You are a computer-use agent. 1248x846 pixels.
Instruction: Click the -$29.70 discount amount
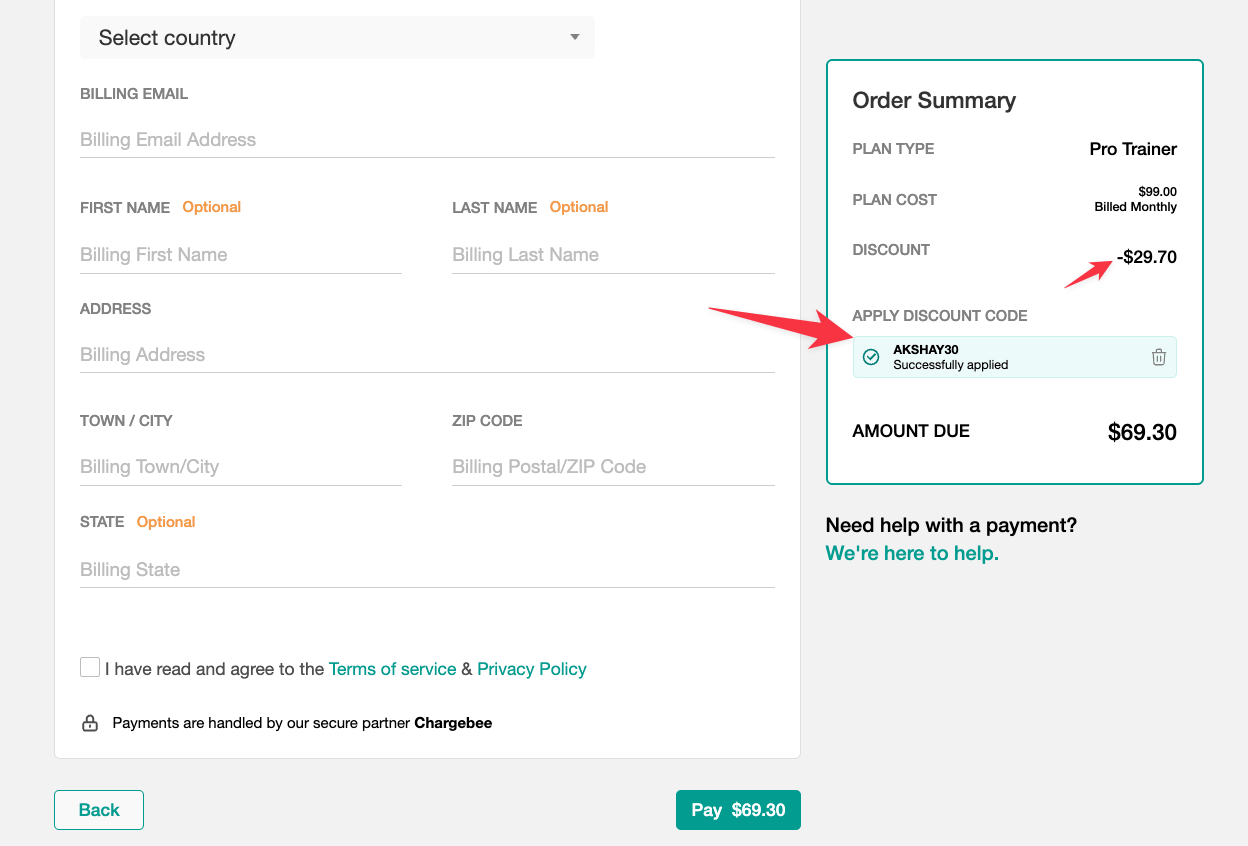(x=1147, y=257)
